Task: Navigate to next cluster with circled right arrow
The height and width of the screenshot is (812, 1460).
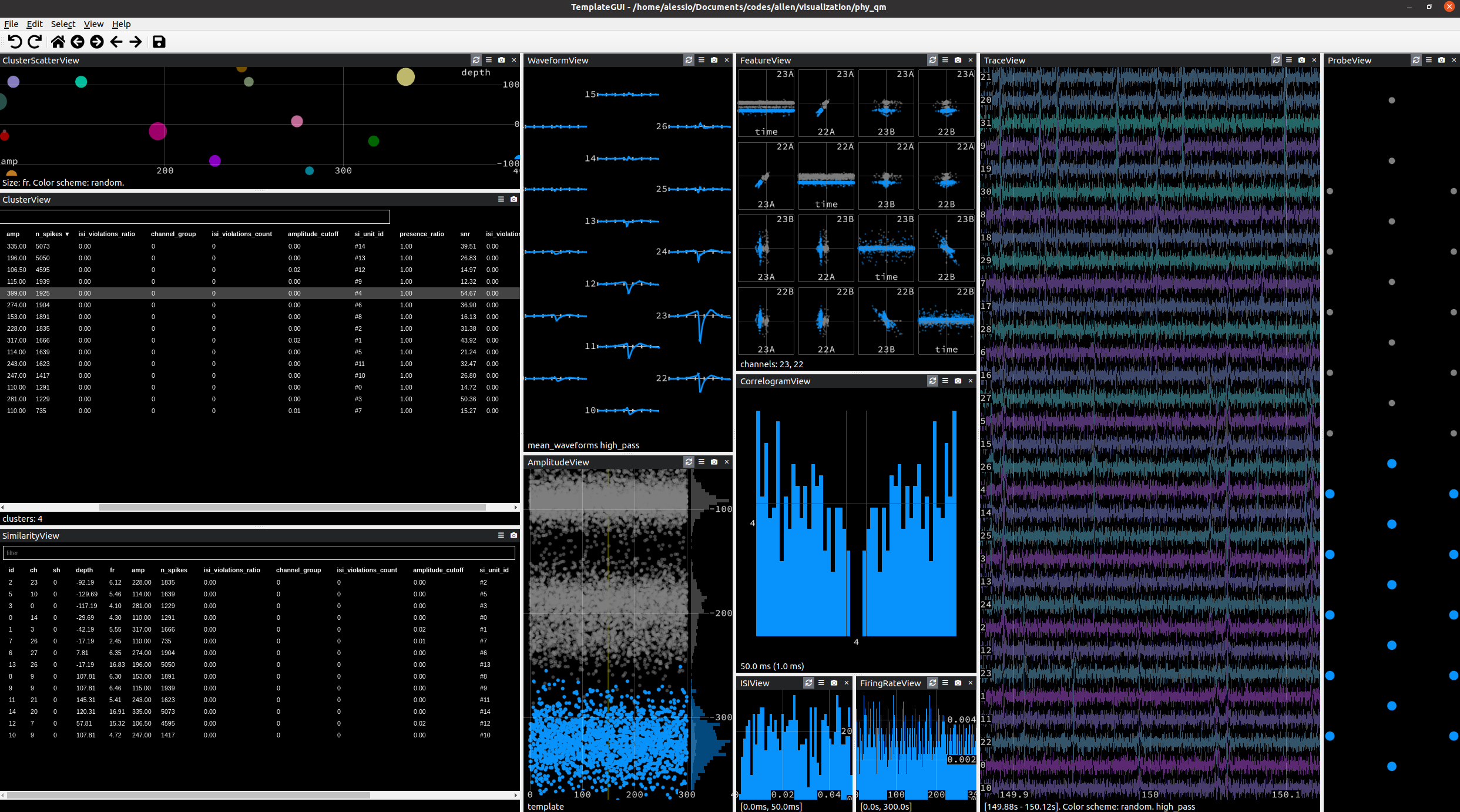Action: point(96,42)
